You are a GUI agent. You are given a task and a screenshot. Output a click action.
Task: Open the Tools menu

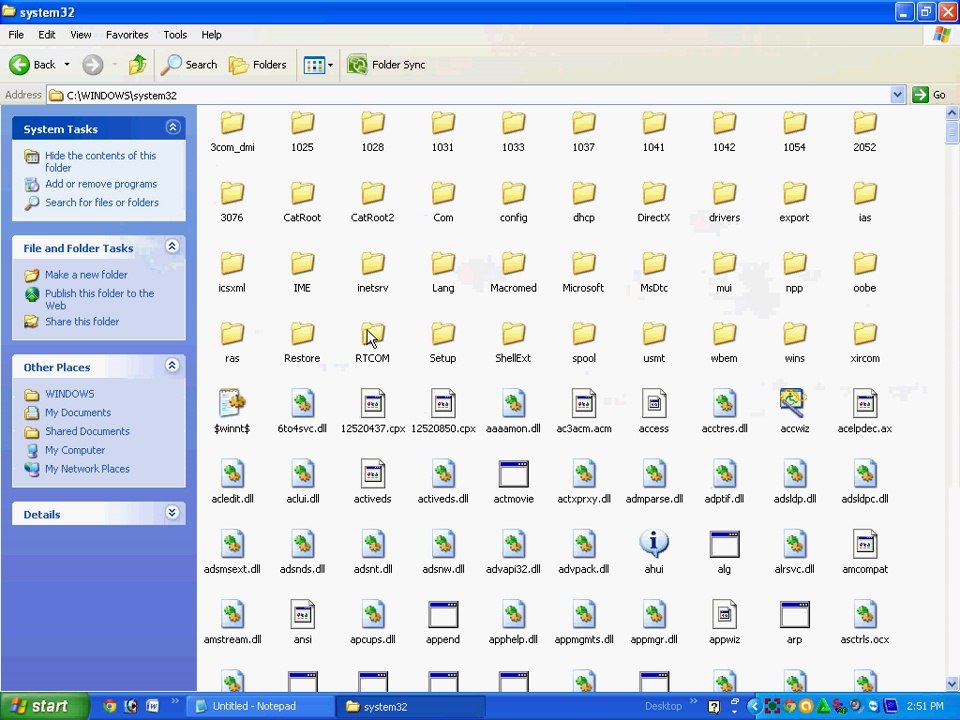175,35
